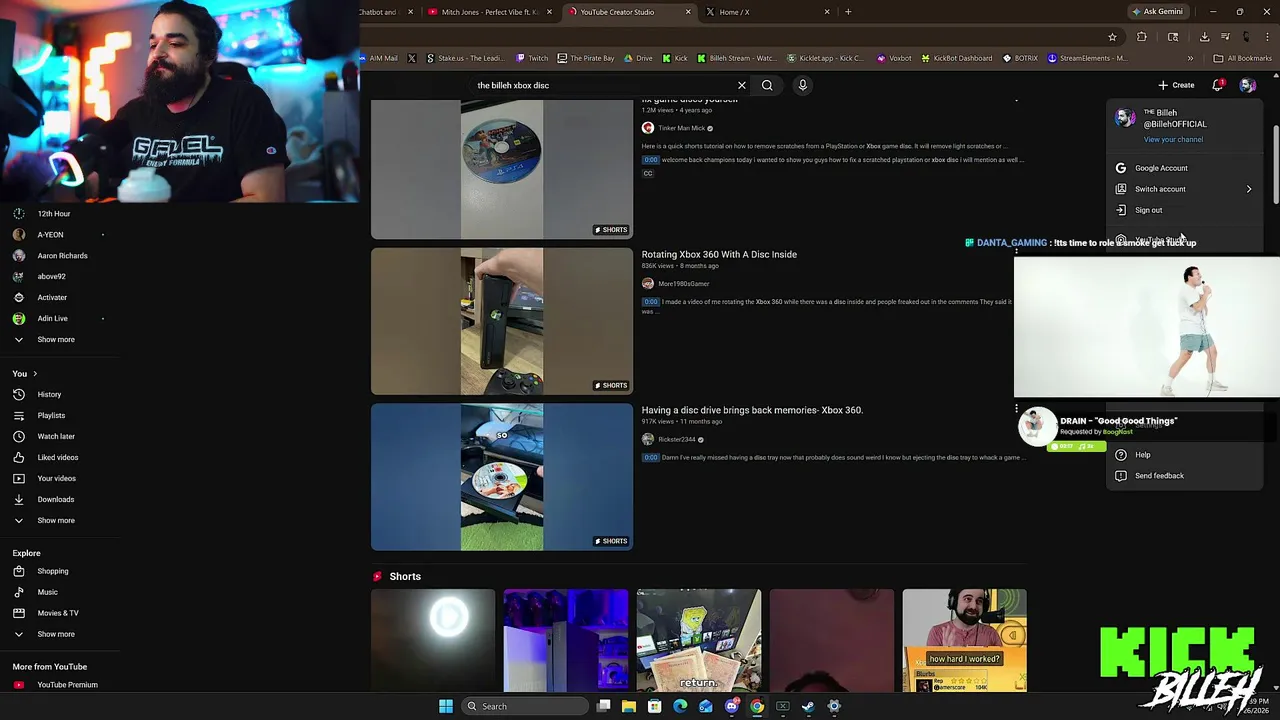Open the Kick bookmark
This screenshot has width=1280, height=720.
(x=675, y=58)
